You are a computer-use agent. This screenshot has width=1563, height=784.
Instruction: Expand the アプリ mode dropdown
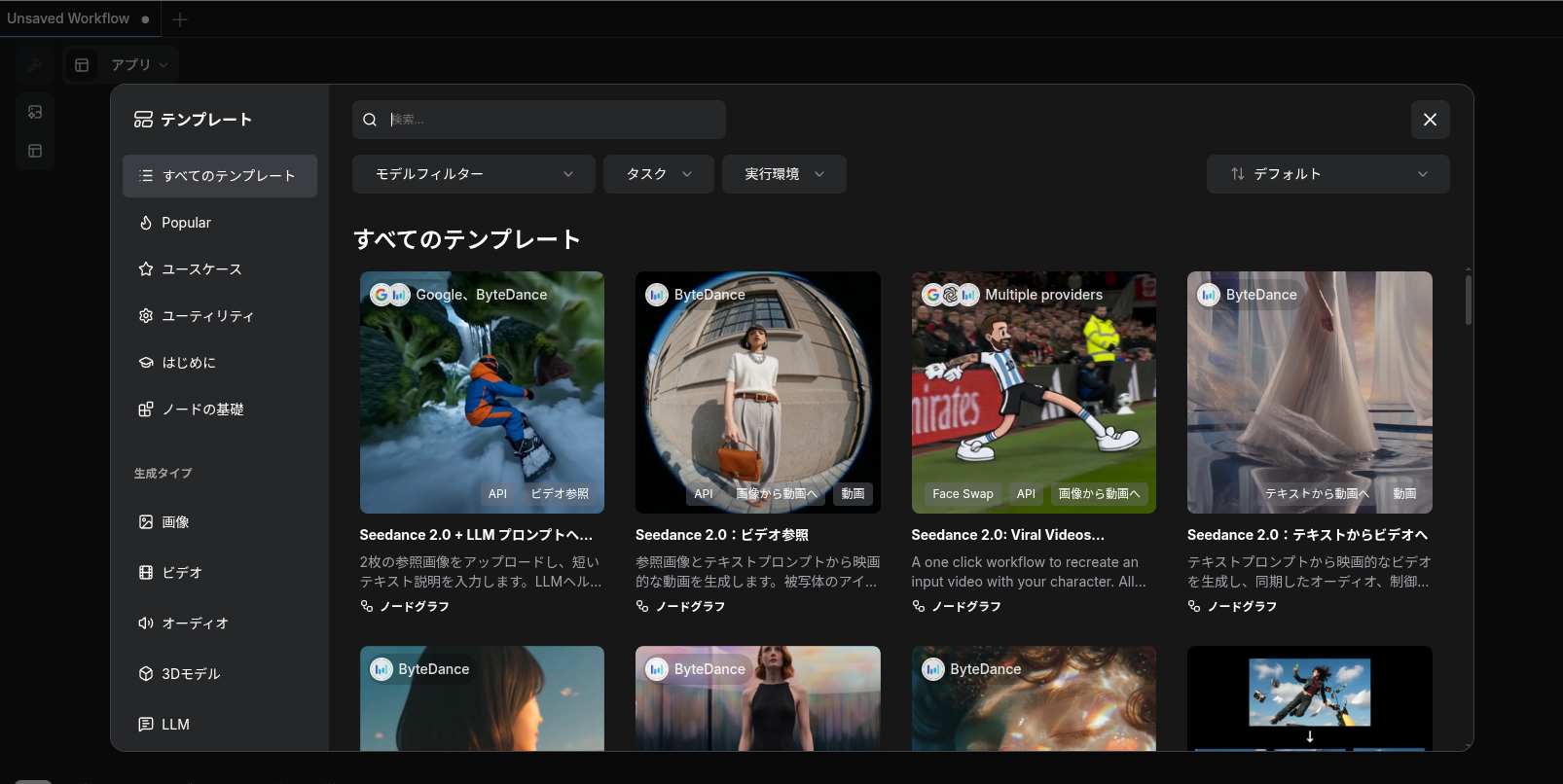click(122, 65)
